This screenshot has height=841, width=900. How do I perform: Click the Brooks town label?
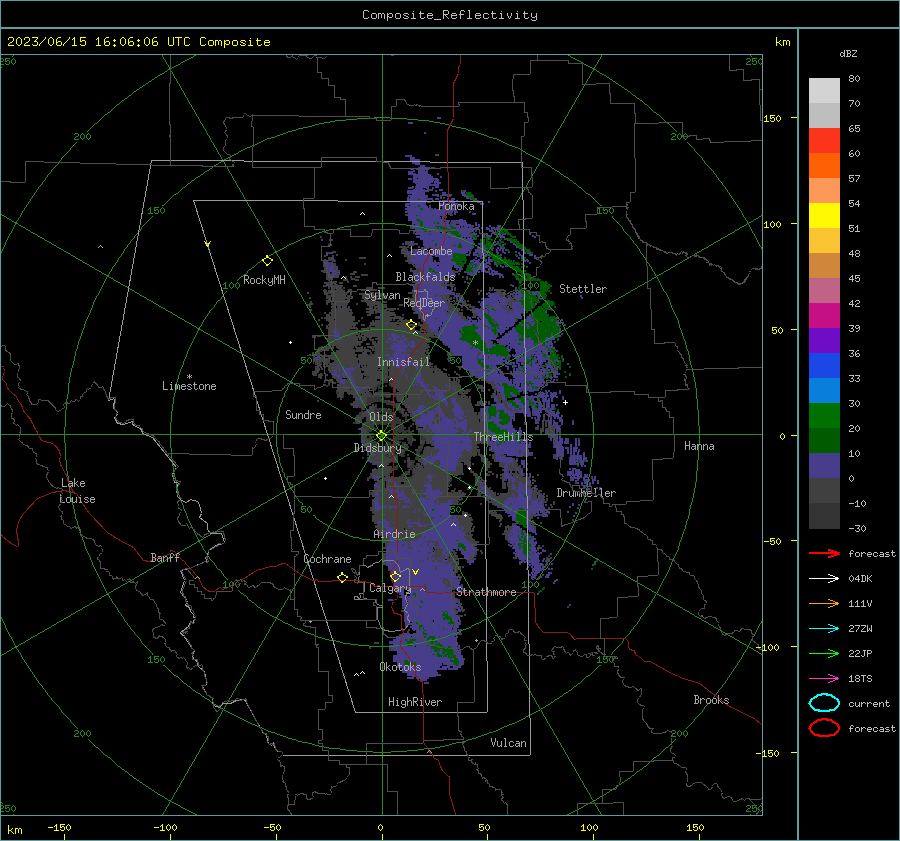click(x=711, y=700)
